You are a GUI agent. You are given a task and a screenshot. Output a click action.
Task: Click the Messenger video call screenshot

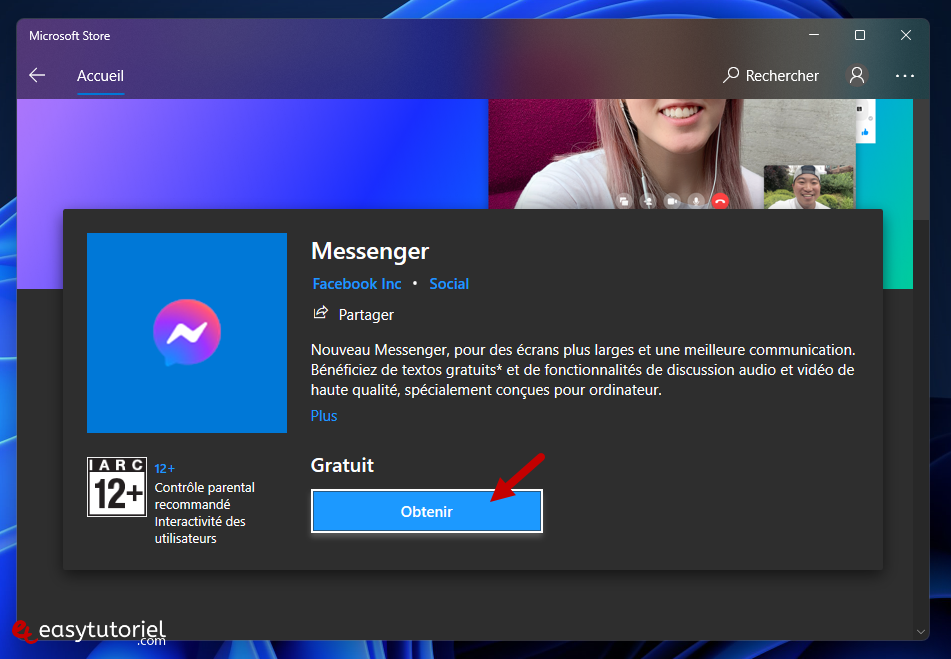[x=671, y=154]
